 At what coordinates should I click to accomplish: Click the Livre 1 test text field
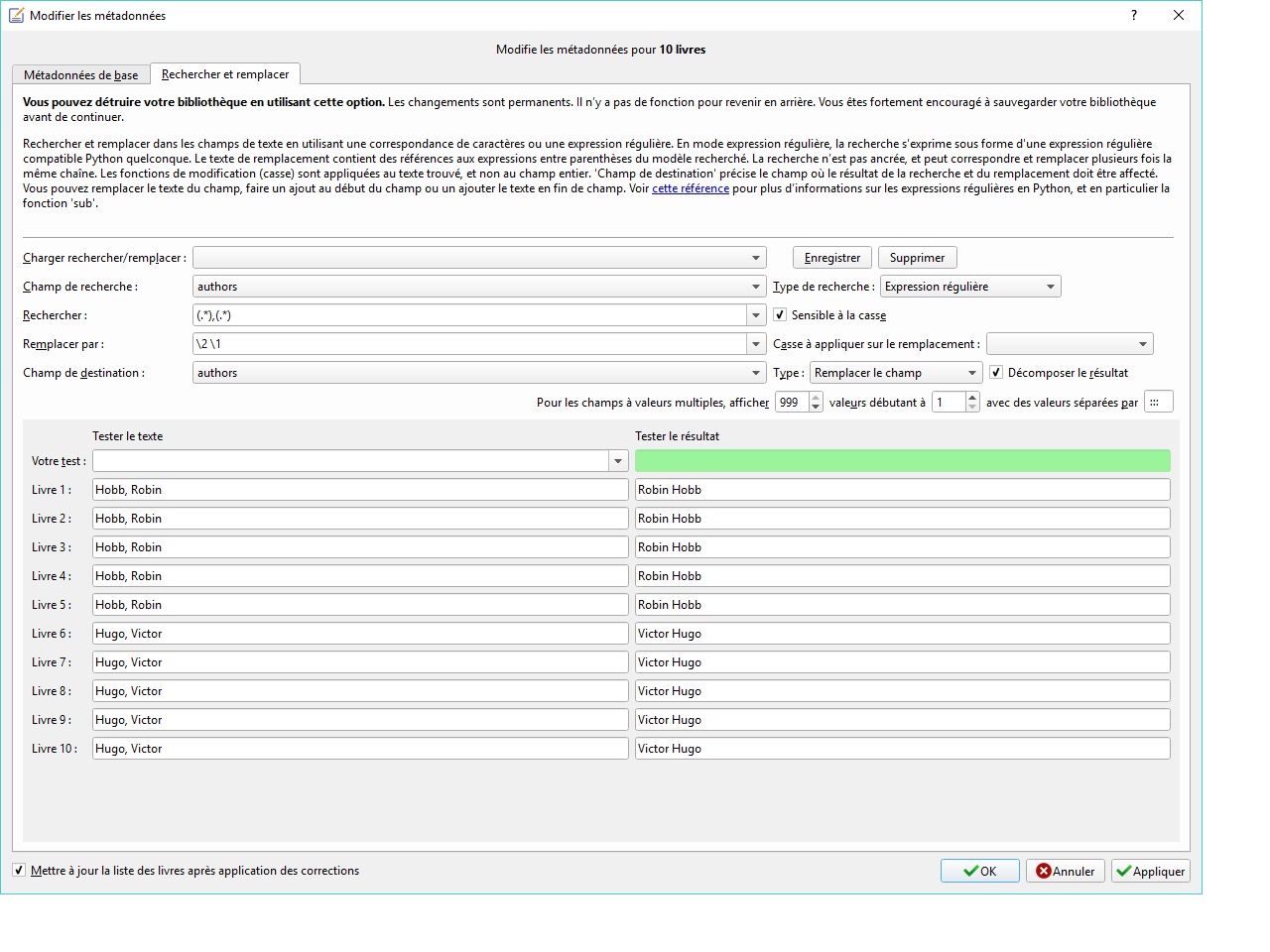coord(360,490)
